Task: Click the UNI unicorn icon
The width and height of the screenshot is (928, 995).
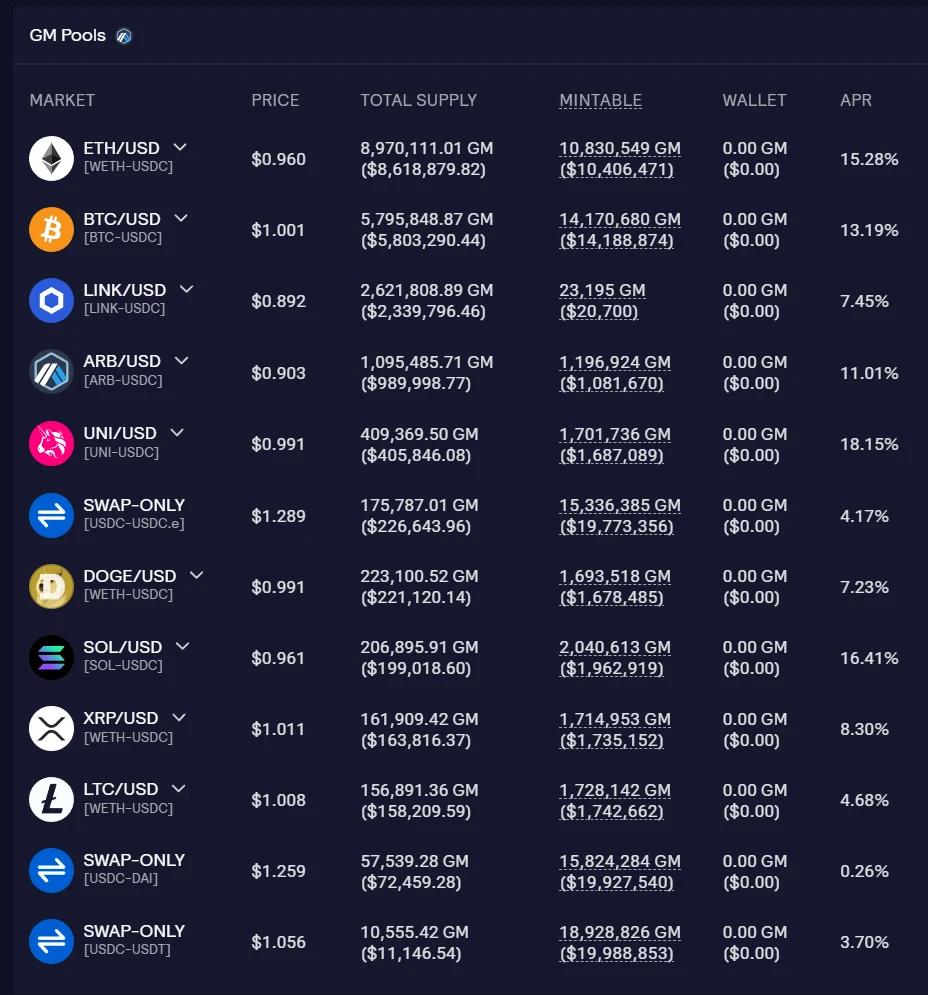Action: tap(51, 443)
